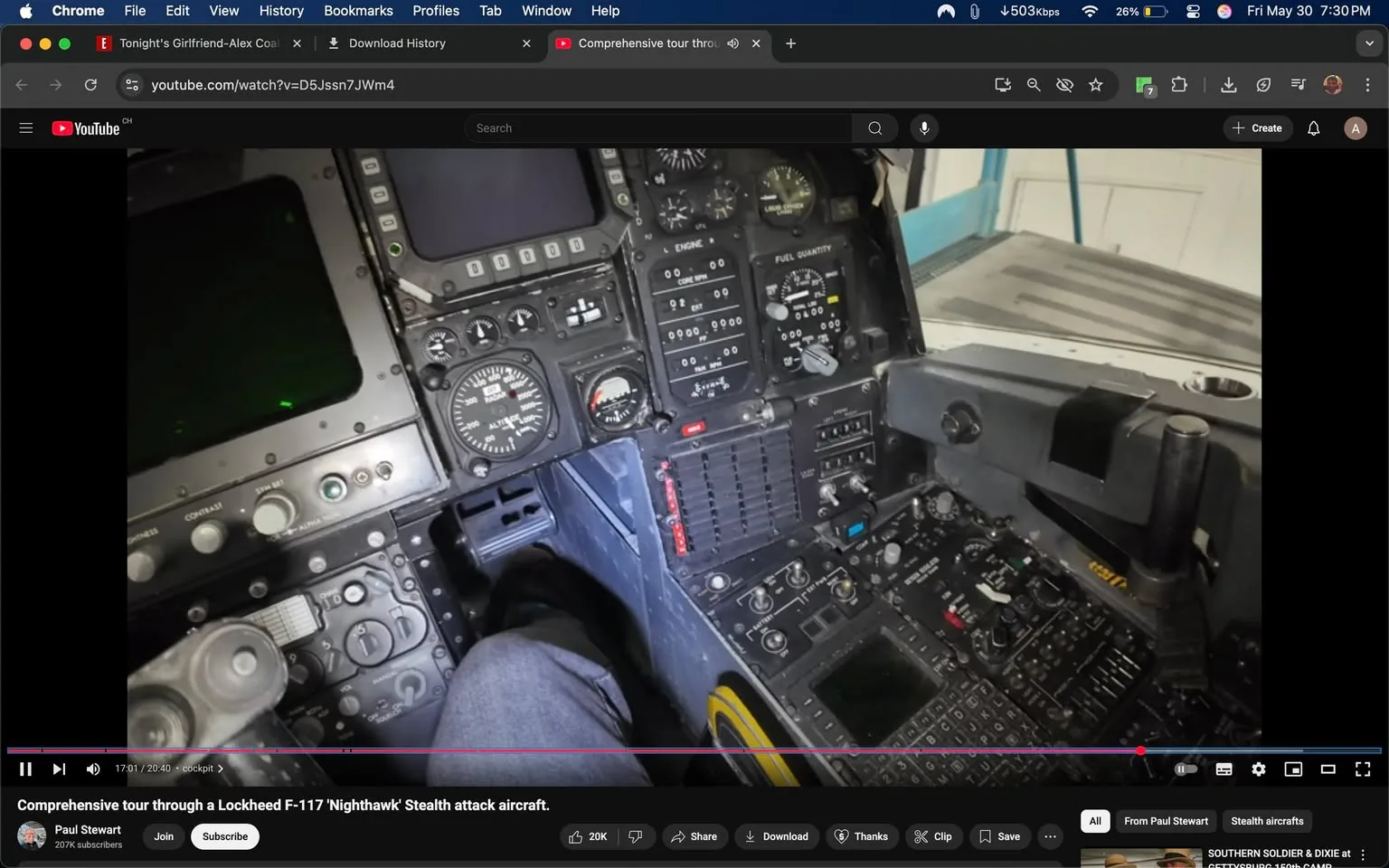Image resolution: width=1389 pixels, height=868 pixels.
Task: Open the tab search dropdown
Action: (x=1368, y=42)
